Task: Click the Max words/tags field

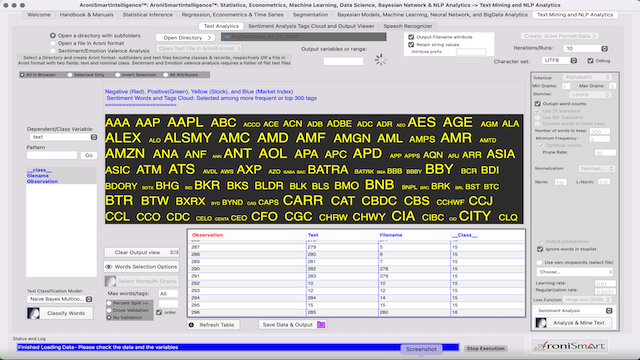Action: point(168,294)
